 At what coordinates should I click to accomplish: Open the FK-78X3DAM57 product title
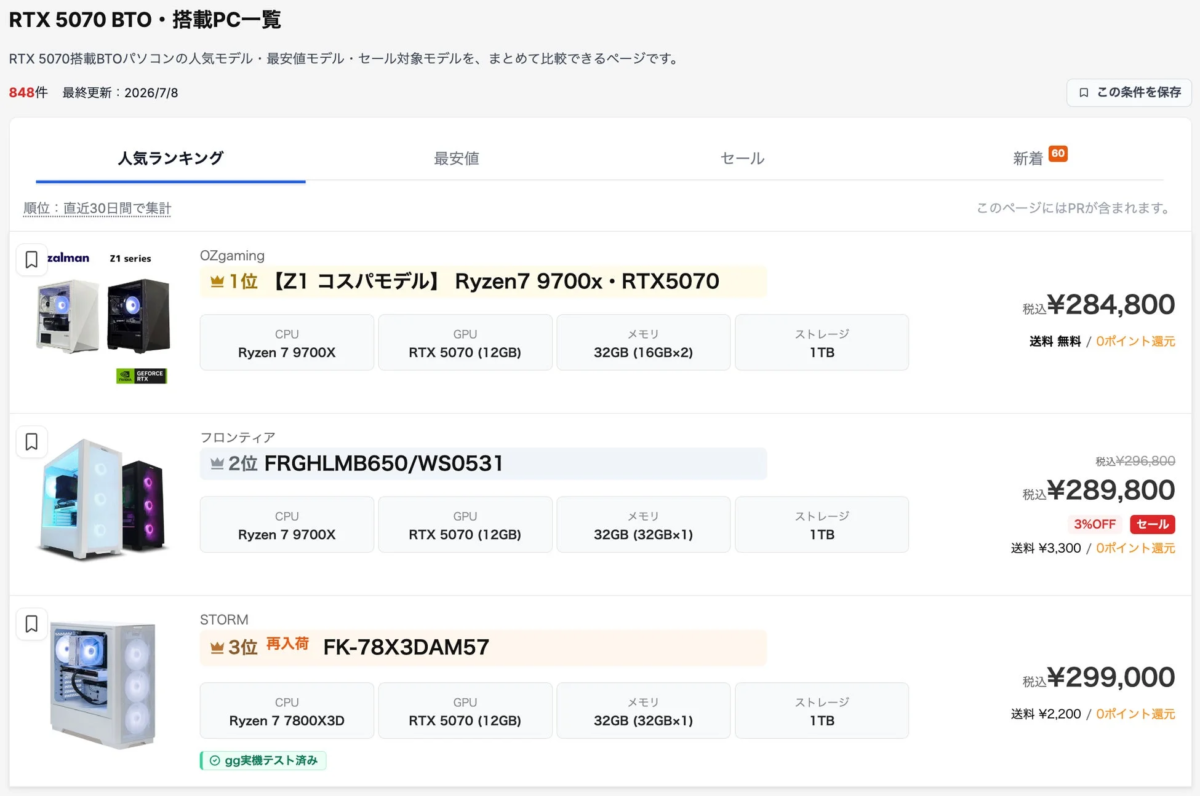pos(406,647)
